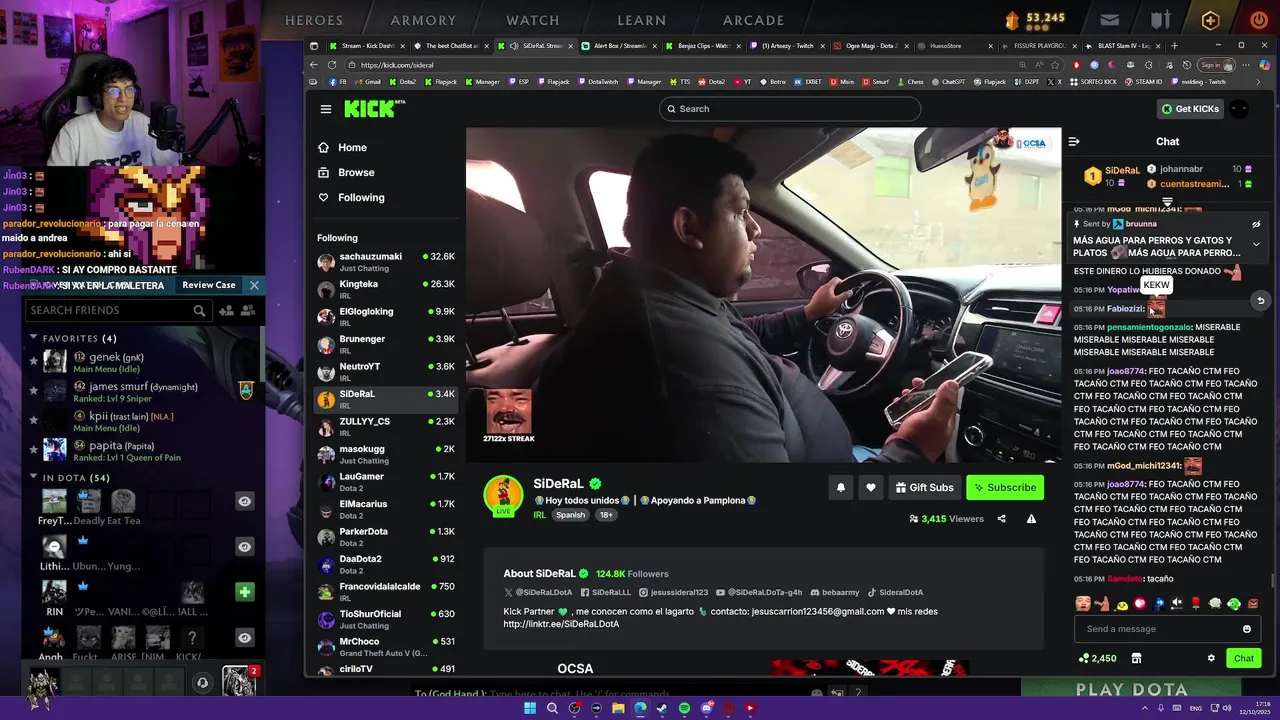The width and height of the screenshot is (1280, 720).
Task: Open Kick user avatar menu
Action: (x=1239, y=109)
